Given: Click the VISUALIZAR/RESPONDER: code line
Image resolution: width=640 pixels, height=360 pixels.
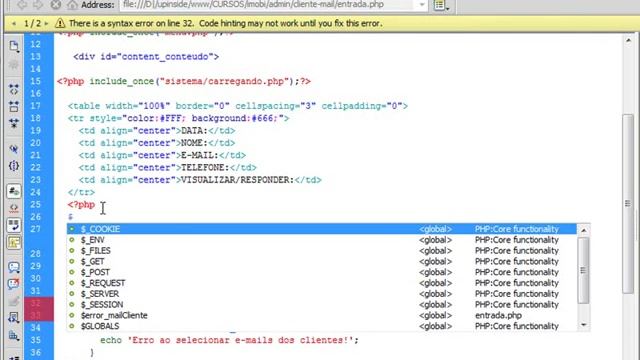Looking at the screenshot, I should 200,180.
